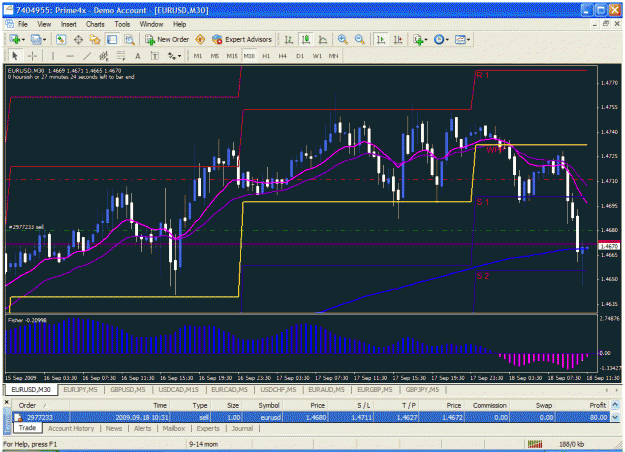Open the Indicators list icon
The width and height of the screenshot is (625, 452).
point(418,39)
